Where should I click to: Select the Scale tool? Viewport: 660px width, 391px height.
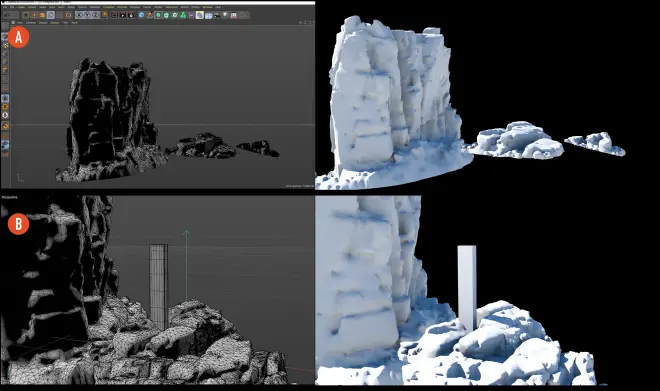click(42, 15)
